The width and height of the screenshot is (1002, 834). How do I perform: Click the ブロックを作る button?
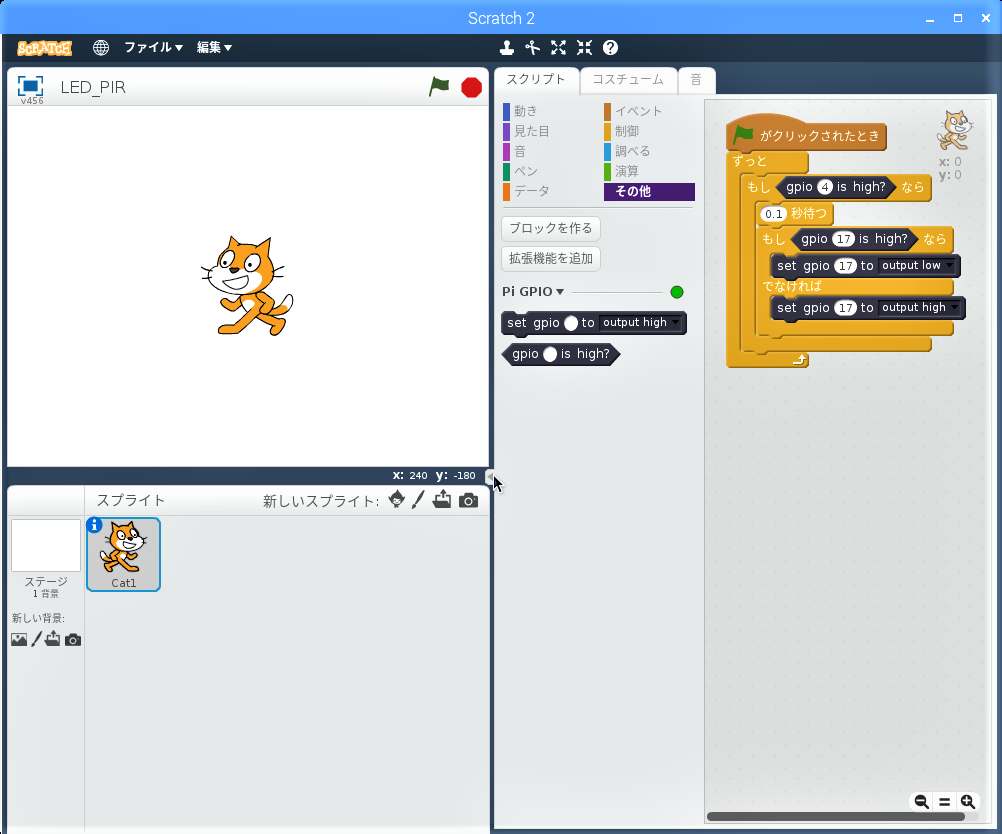point(551,228)
